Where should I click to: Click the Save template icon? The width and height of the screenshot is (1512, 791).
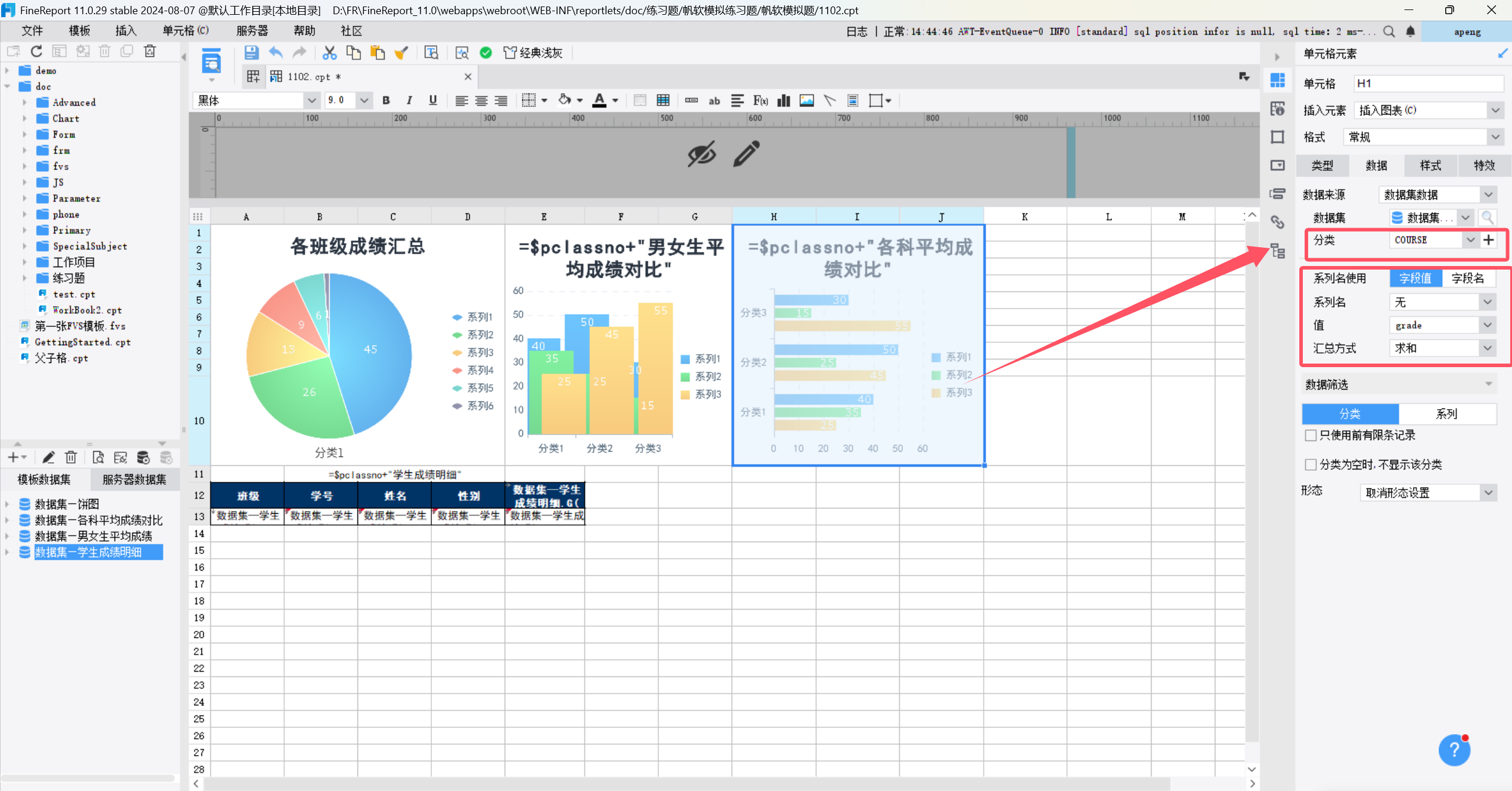click(x=251, y=53)
